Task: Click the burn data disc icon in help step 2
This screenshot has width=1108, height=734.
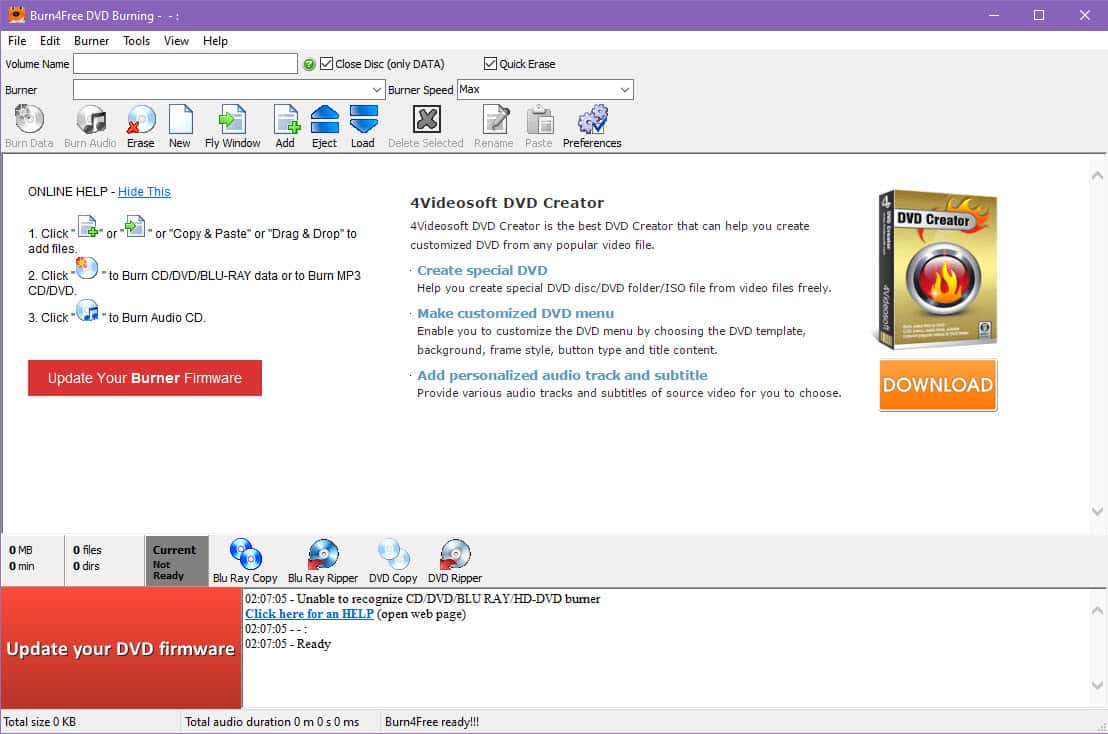Action: 86,268
